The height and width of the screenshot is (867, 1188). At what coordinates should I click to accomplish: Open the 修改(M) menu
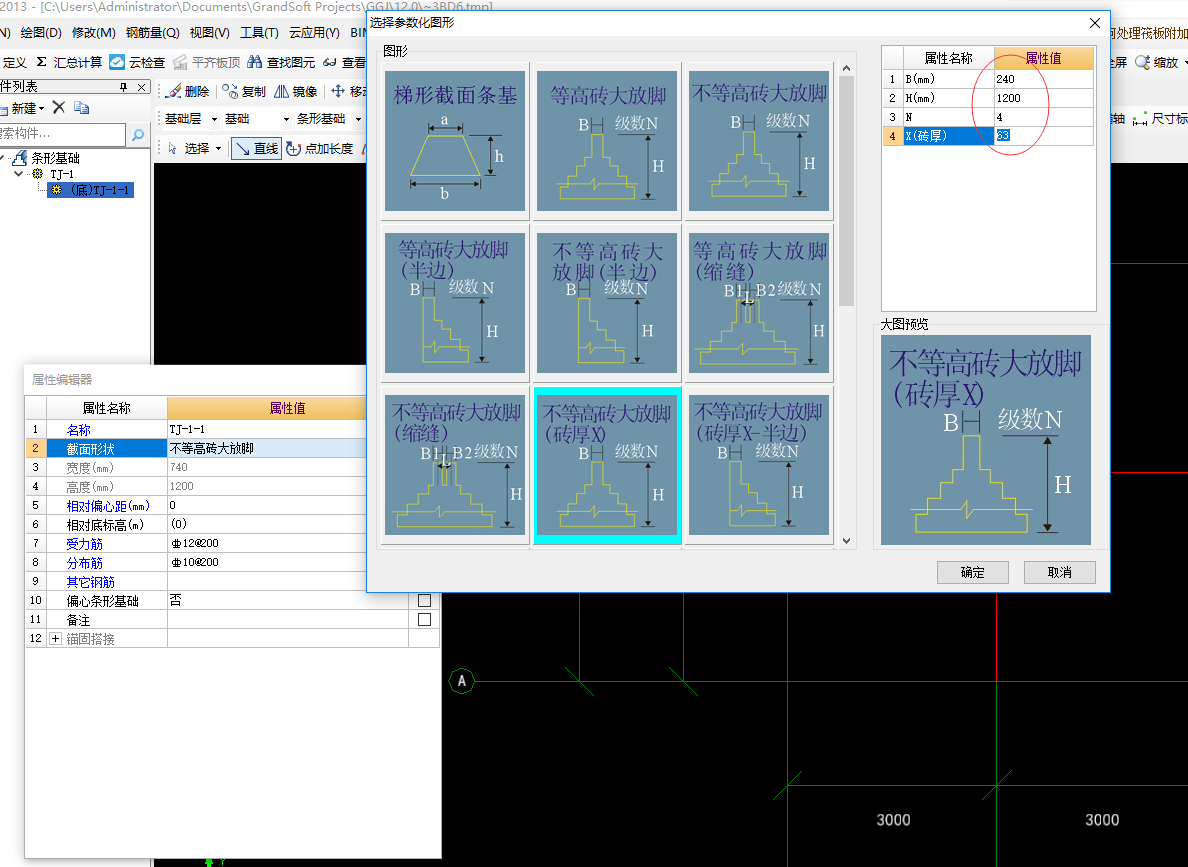[93, 33]
